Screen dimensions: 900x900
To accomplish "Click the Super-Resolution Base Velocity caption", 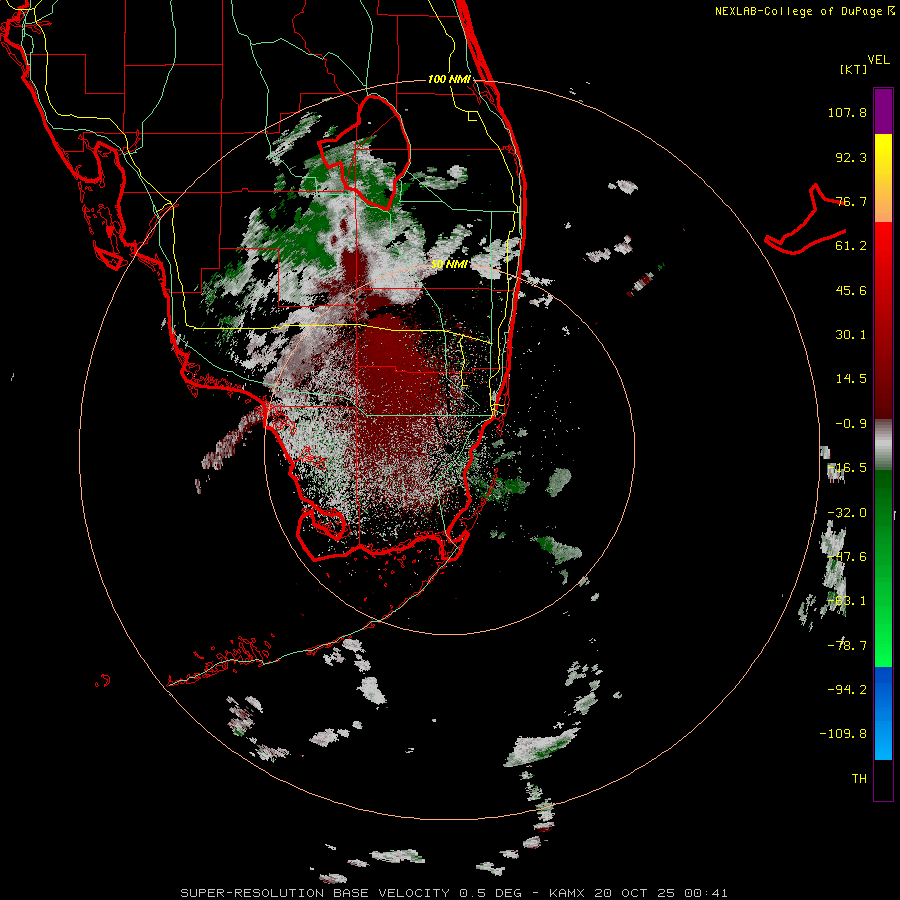I will pyautogui.click(x=454, y=893).
